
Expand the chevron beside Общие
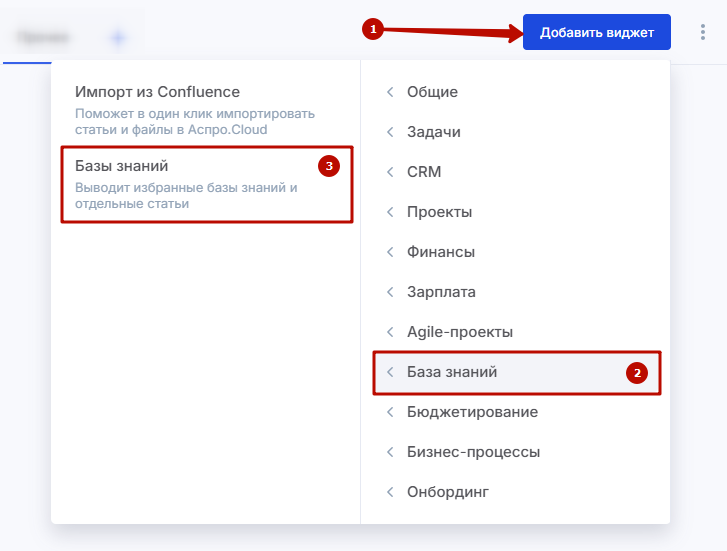[x=390, y=92]
